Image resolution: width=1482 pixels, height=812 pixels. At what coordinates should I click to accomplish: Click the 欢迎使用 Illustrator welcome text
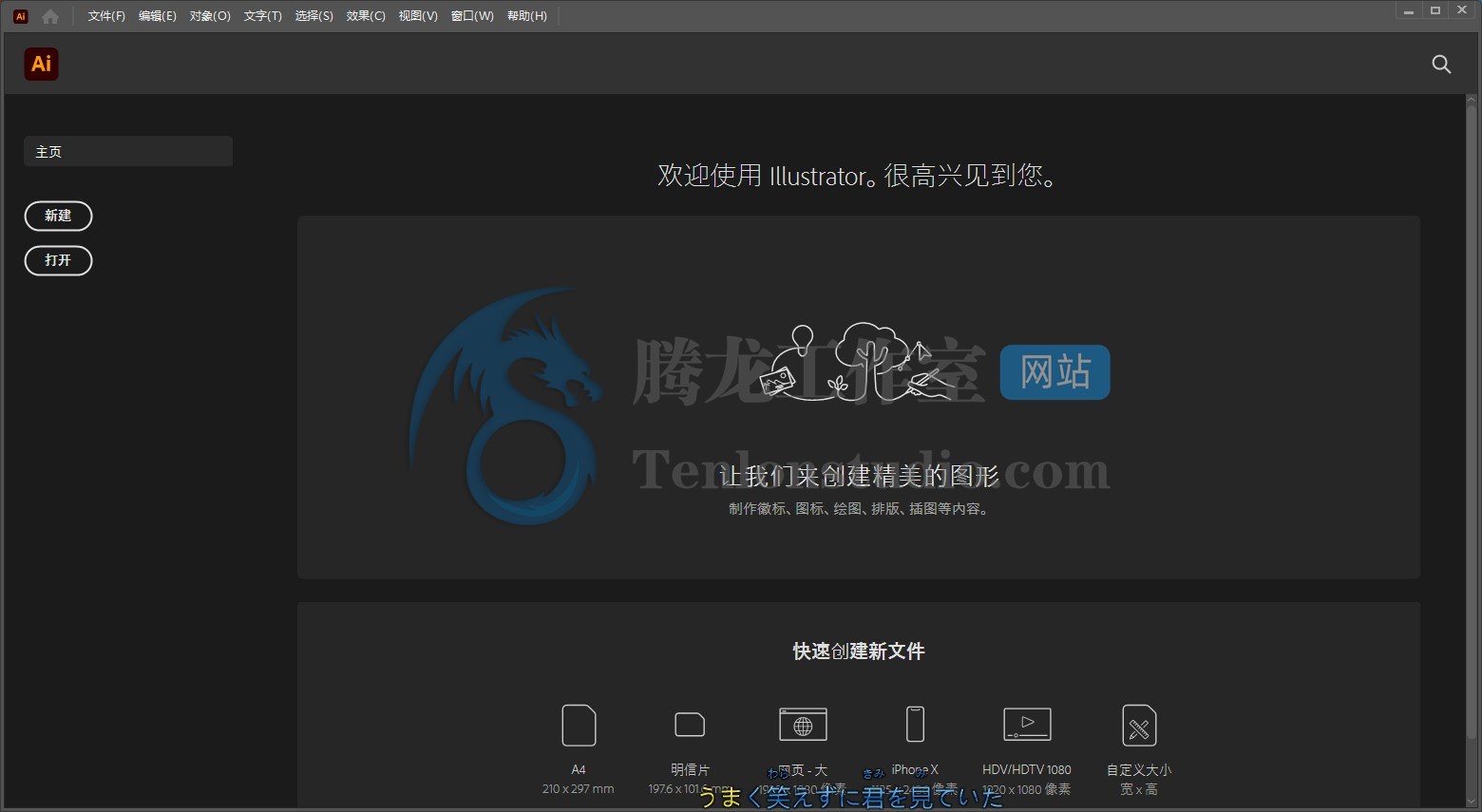coord(859,176)
